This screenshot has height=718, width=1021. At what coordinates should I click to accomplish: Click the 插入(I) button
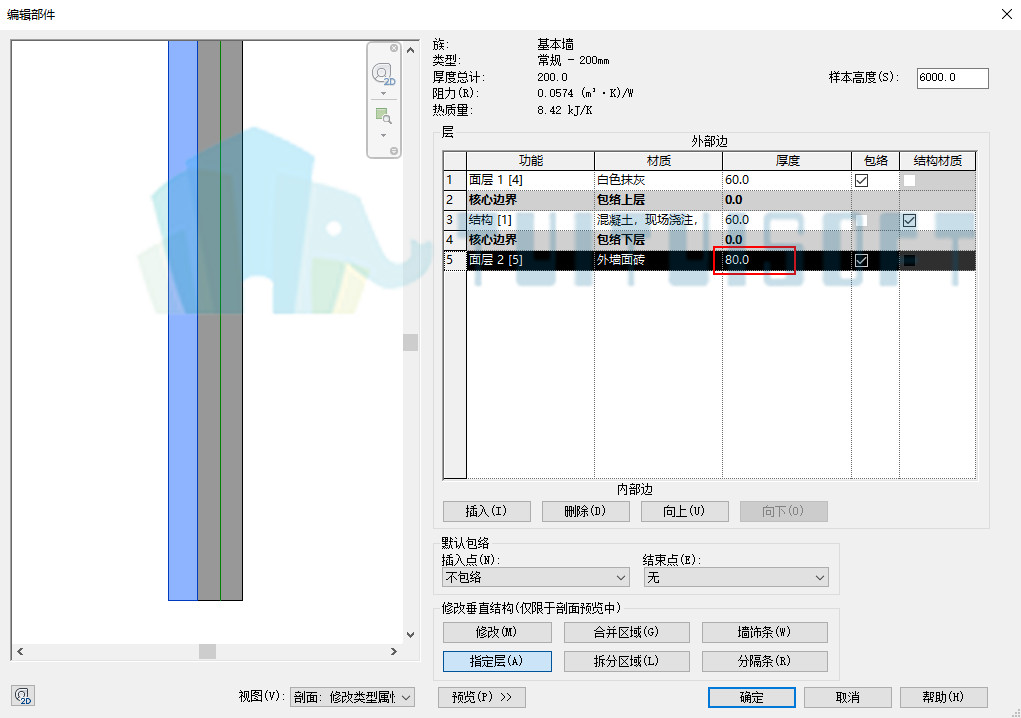point(486,511)
